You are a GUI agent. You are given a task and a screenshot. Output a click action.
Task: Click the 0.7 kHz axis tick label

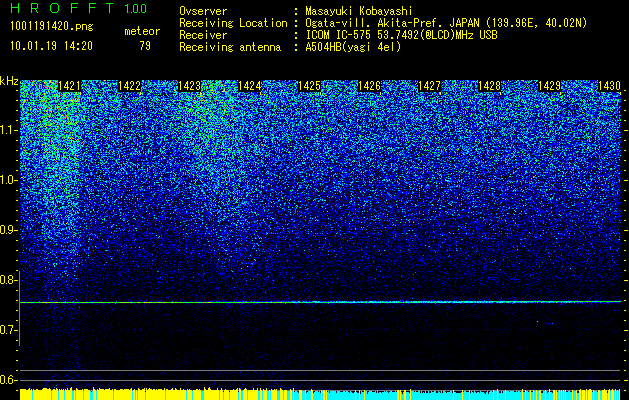point(8,330)
